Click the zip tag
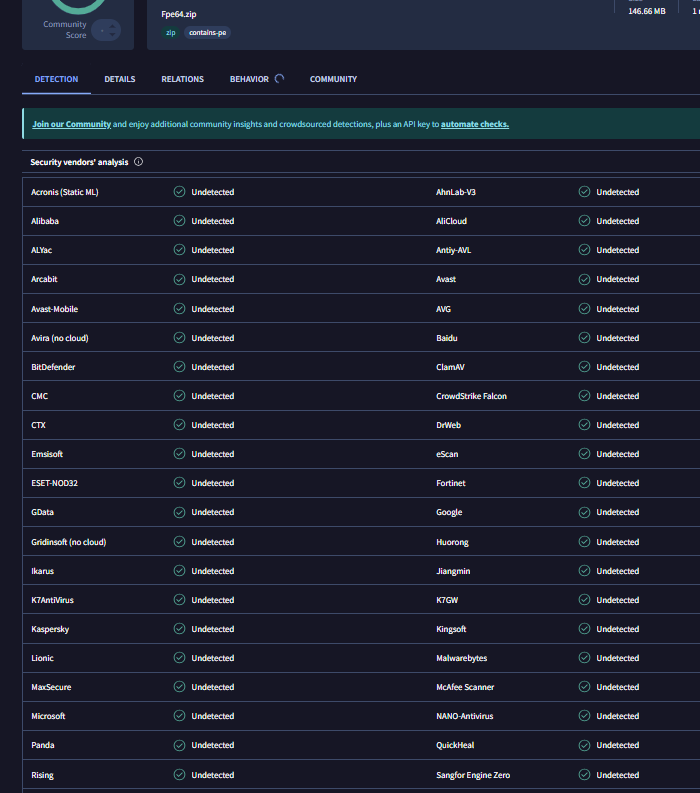 [171, 33]
